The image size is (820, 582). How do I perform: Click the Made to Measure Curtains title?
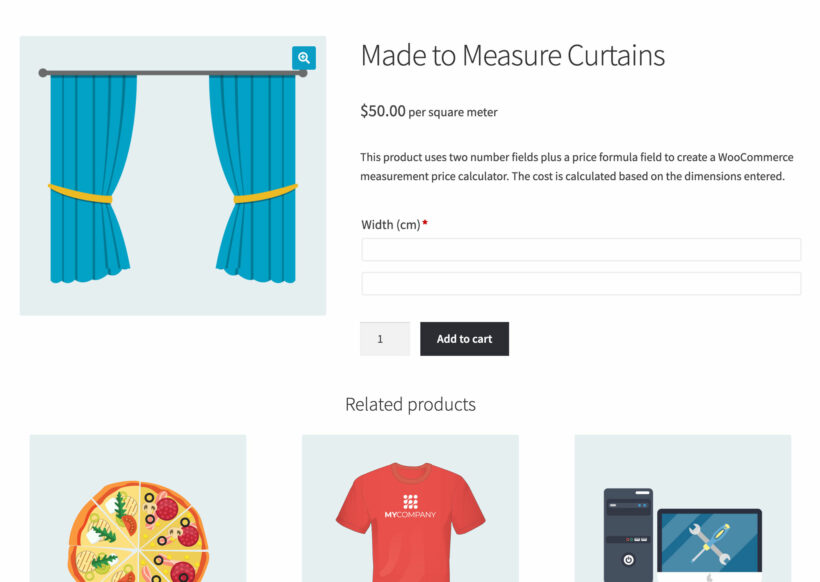512,56
